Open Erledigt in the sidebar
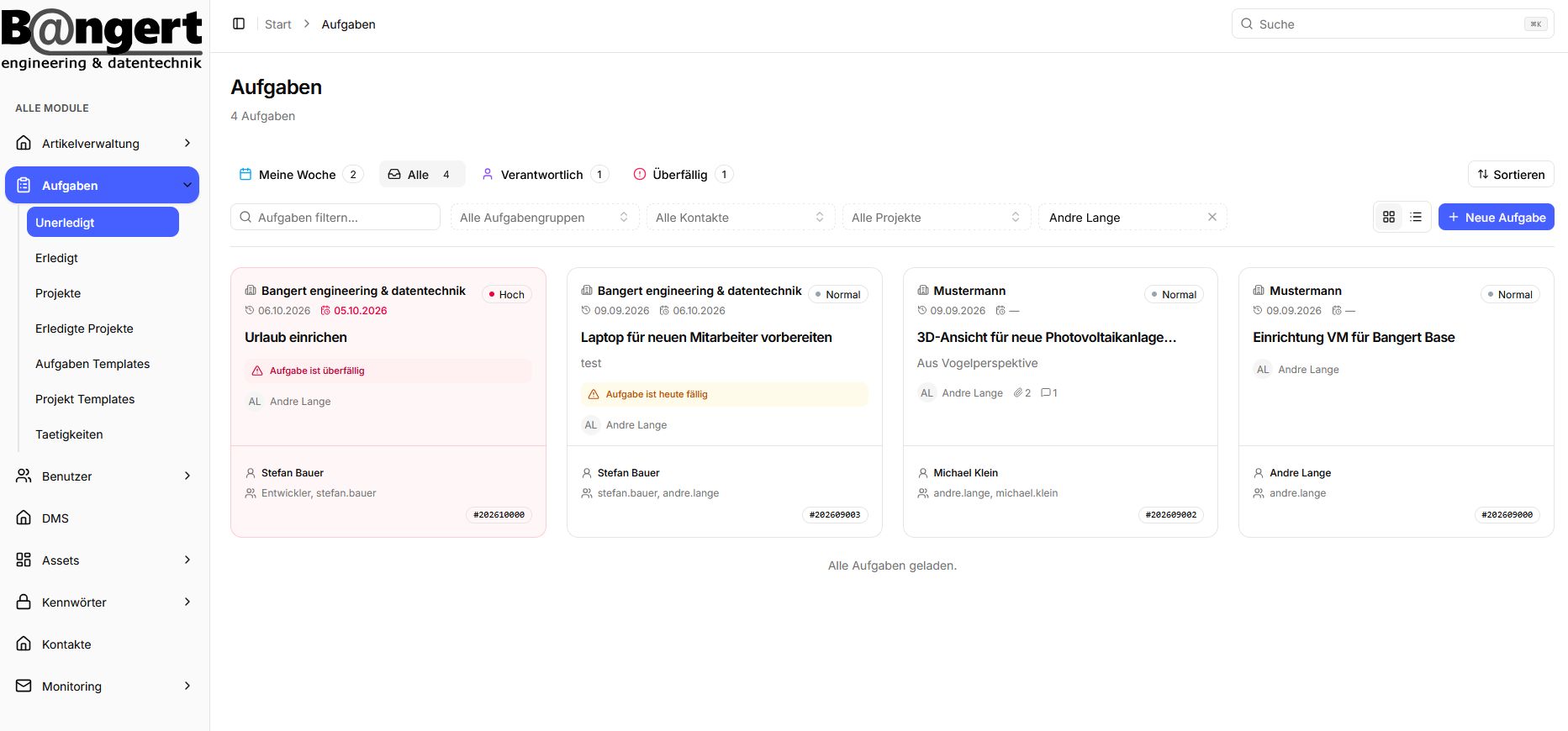Viewport: 1568px width, 731px height. (x=56, y=258)
